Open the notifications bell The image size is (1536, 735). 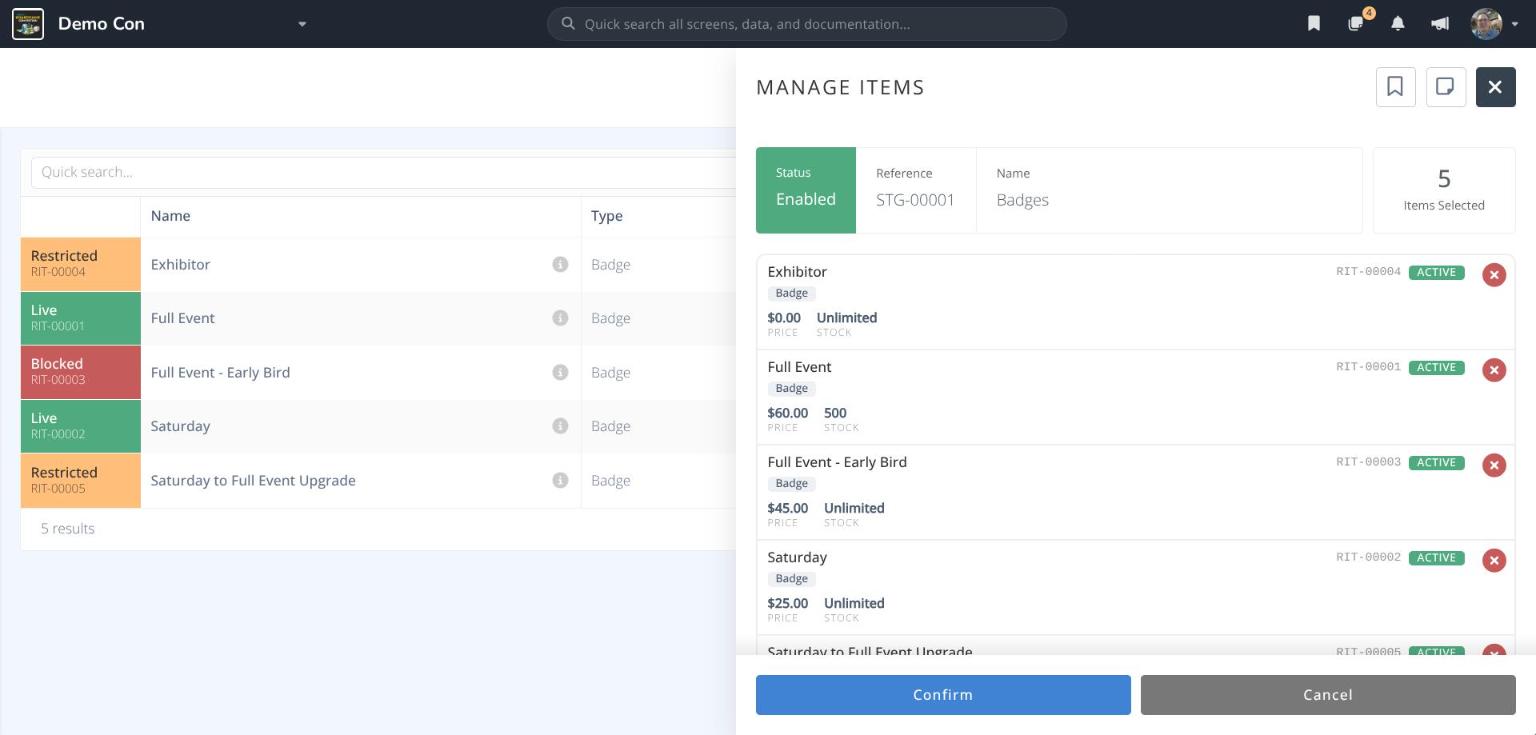click(1398, 24)
